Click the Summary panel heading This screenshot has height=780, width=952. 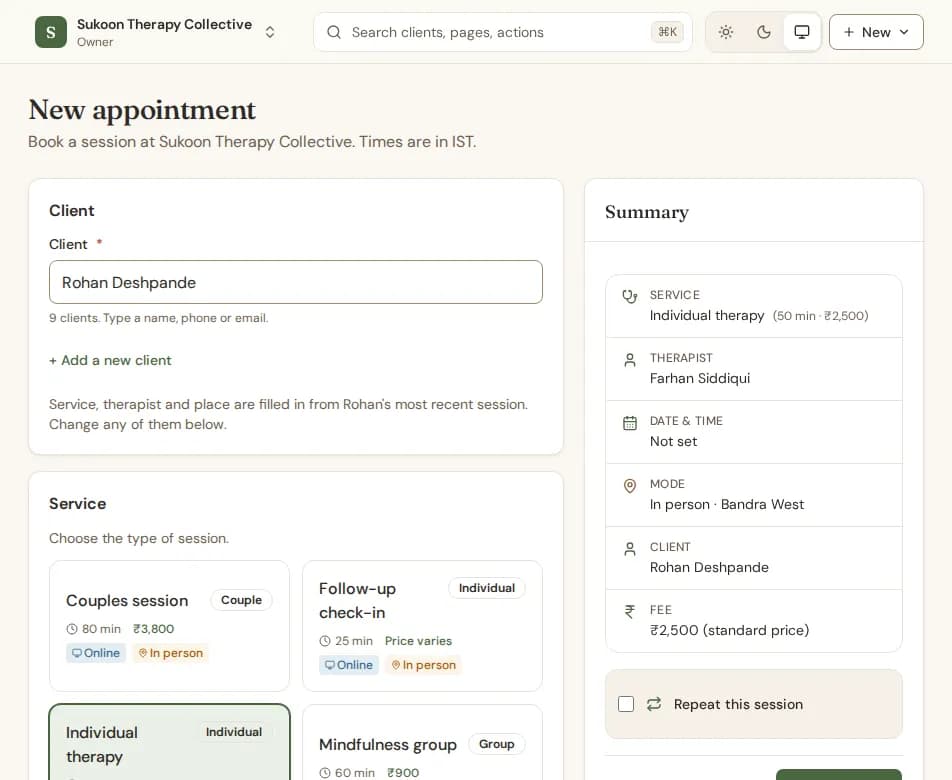click(647, 212)
